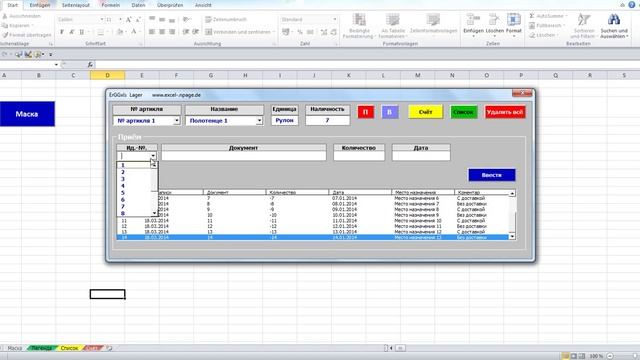
Task: Open Sortieren und Filtern
Action: tap(584, 25)
